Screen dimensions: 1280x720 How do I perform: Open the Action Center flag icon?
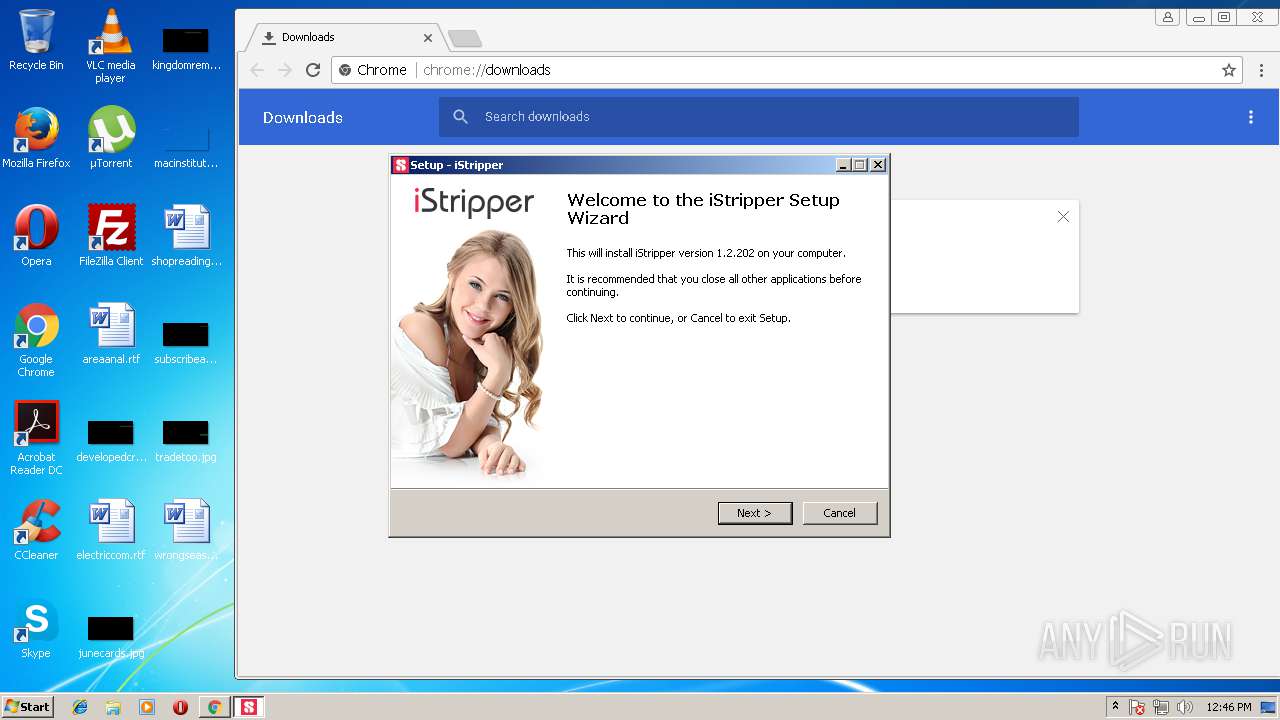click(1137, 707)
